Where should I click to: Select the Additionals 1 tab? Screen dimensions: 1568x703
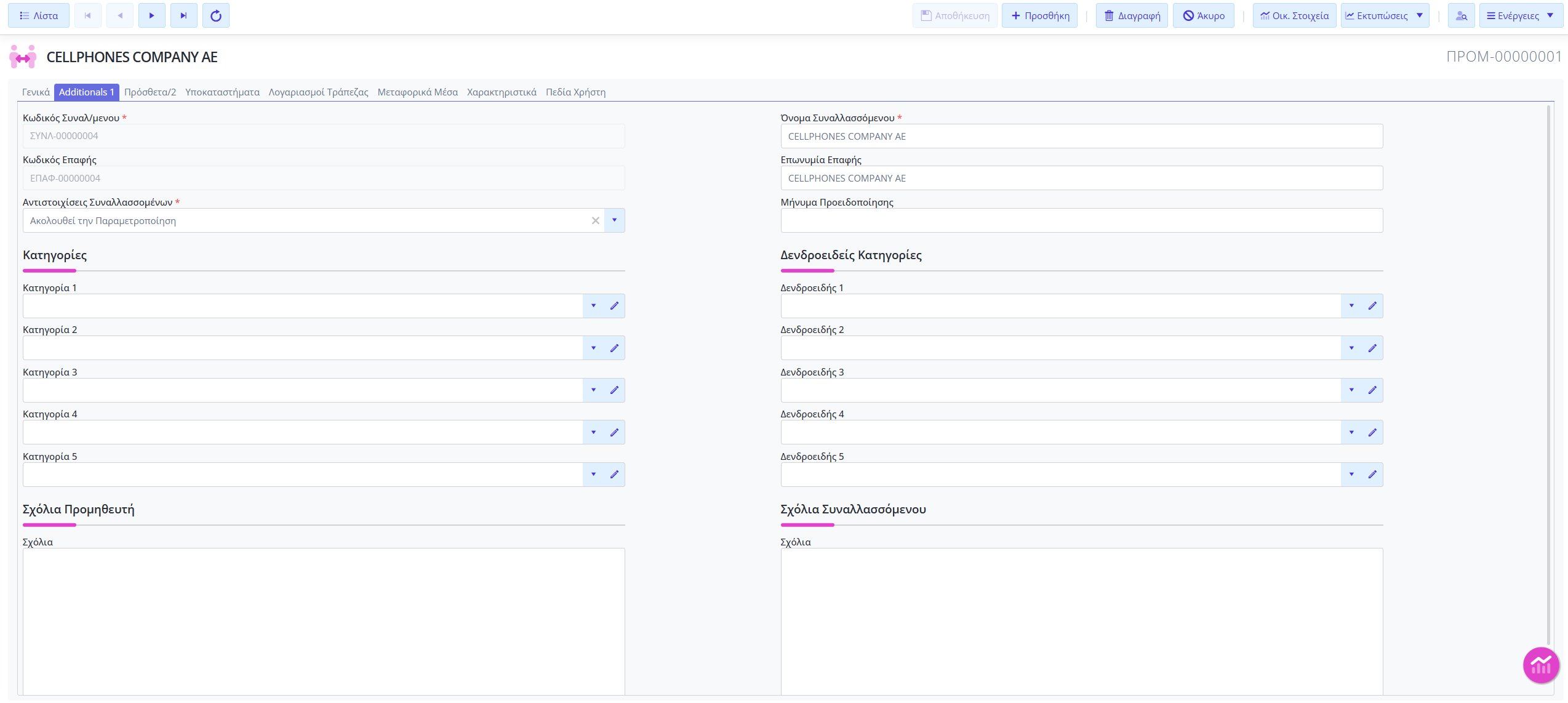point(86,92)
